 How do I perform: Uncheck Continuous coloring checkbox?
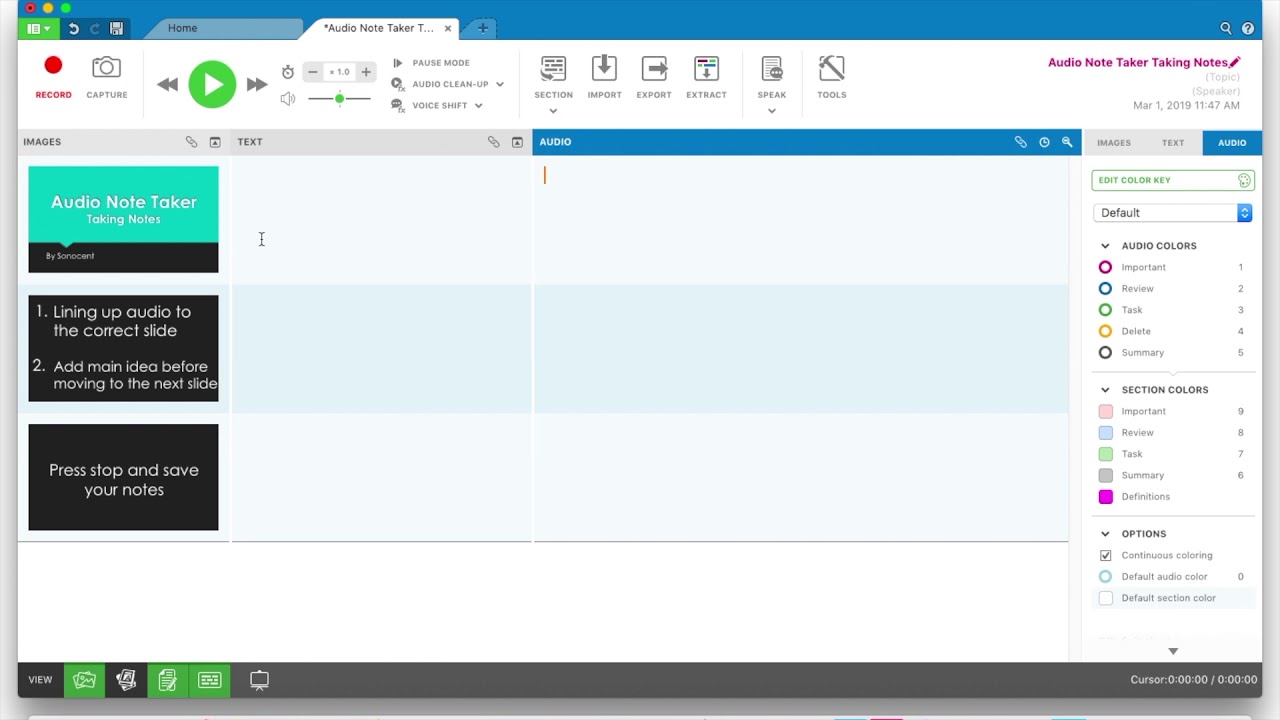pos(1105,555)
